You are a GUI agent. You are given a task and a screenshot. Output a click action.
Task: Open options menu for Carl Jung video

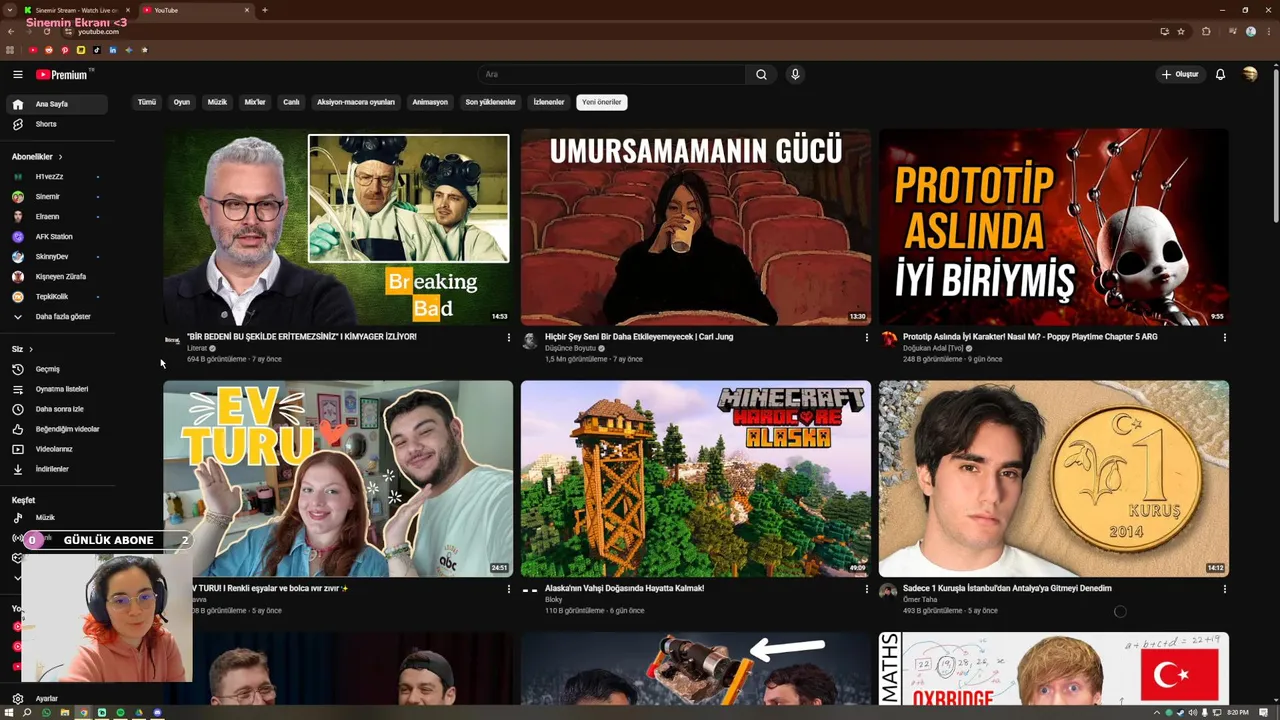pyautogui.click(x=866, y=338)
